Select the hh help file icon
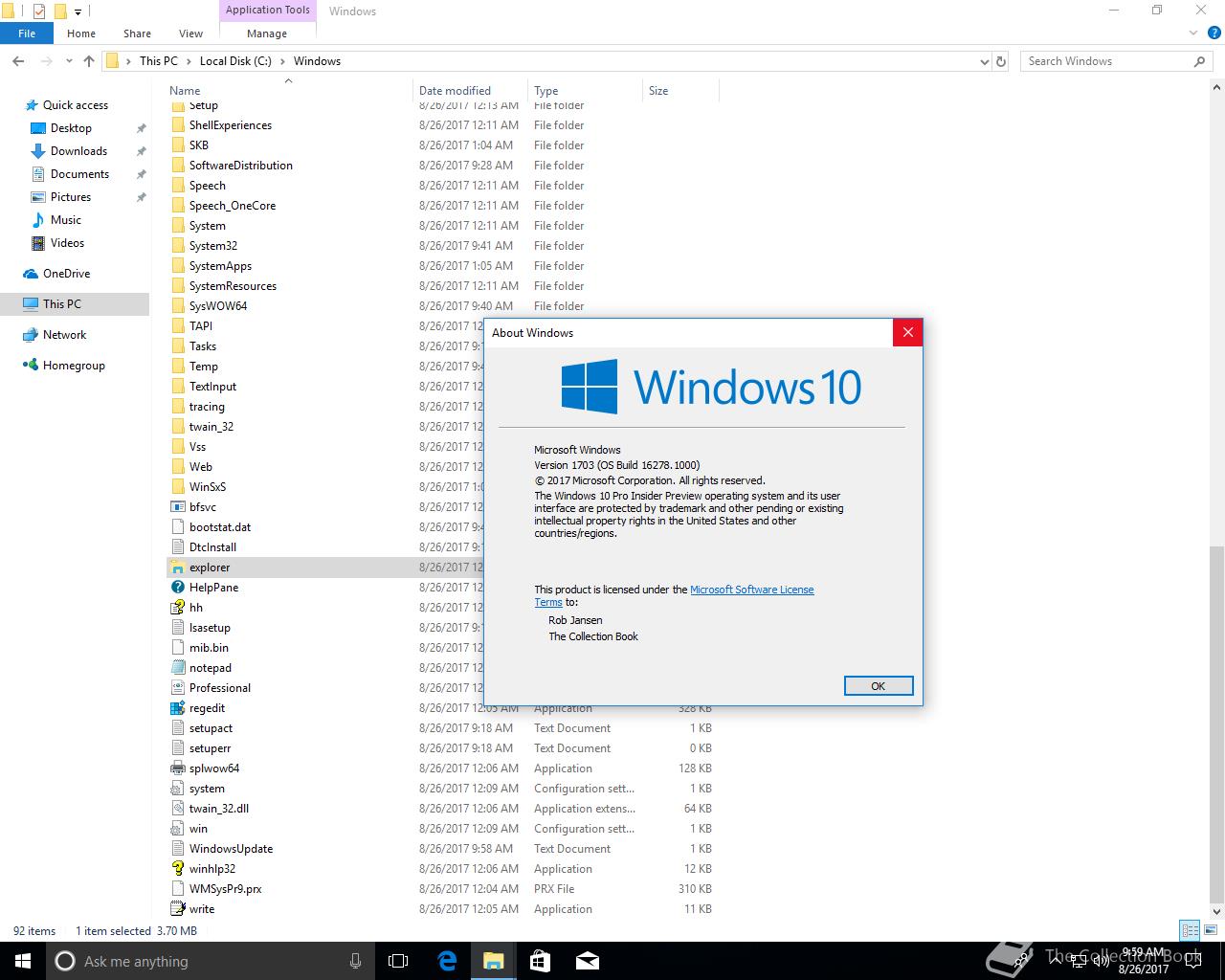The height and width of the screenshot is (980, 1225). pyautogui.click(x=177, y=608)
